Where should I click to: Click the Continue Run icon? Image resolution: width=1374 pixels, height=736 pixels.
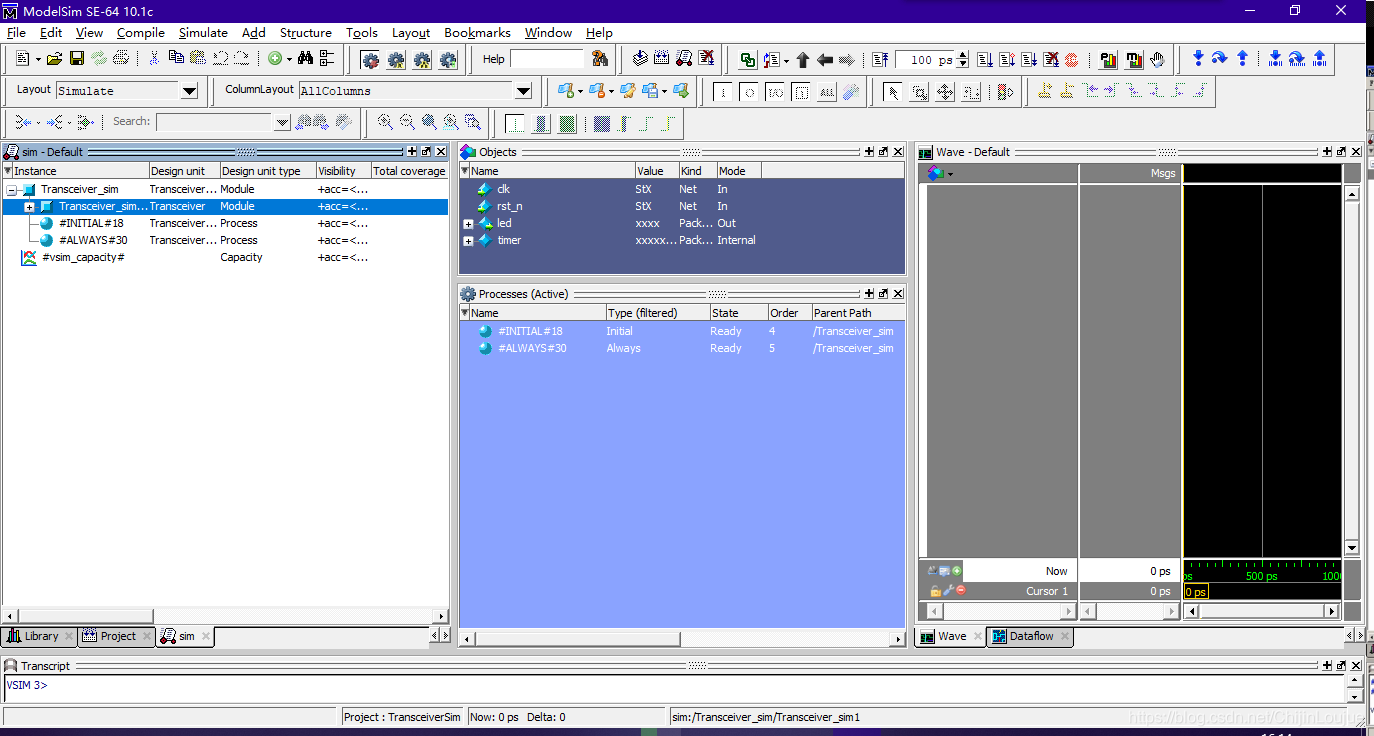[1007, 60]
